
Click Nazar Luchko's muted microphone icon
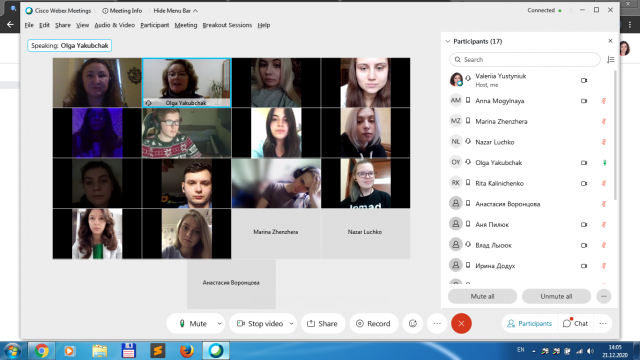[x=604, y=142]
